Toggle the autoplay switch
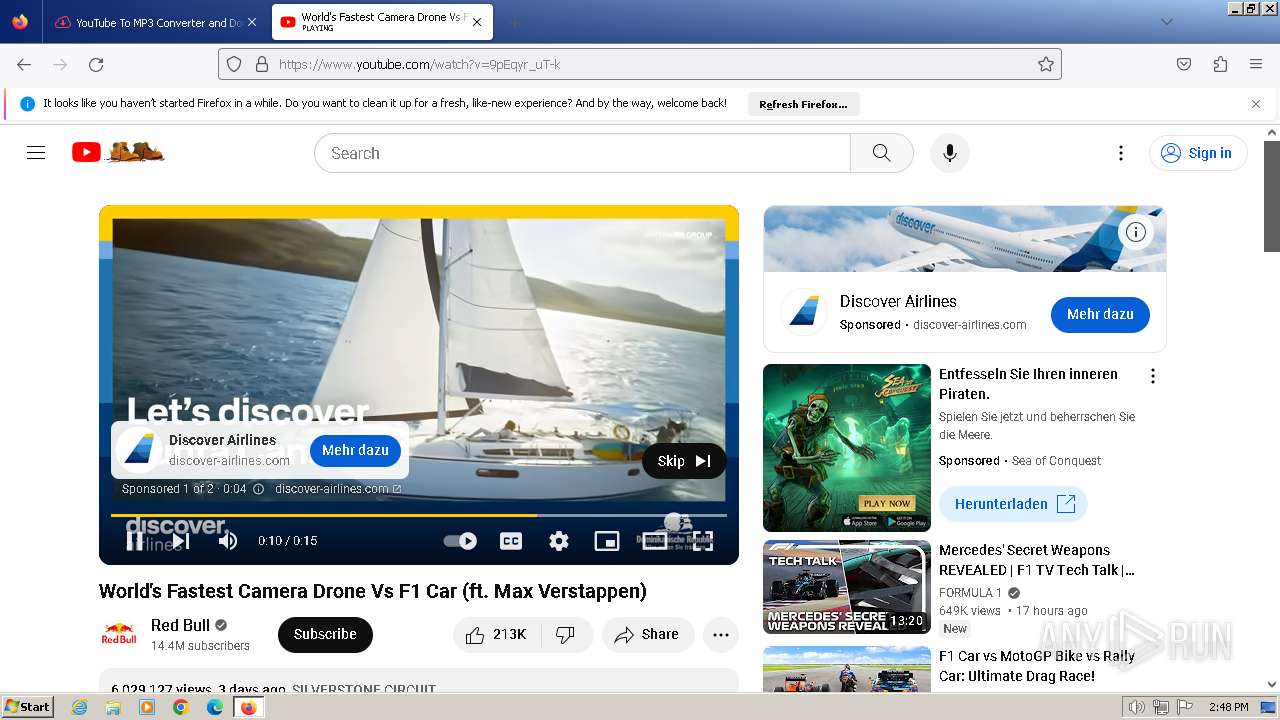This screenshot has width=1280, height=720. 460,541
